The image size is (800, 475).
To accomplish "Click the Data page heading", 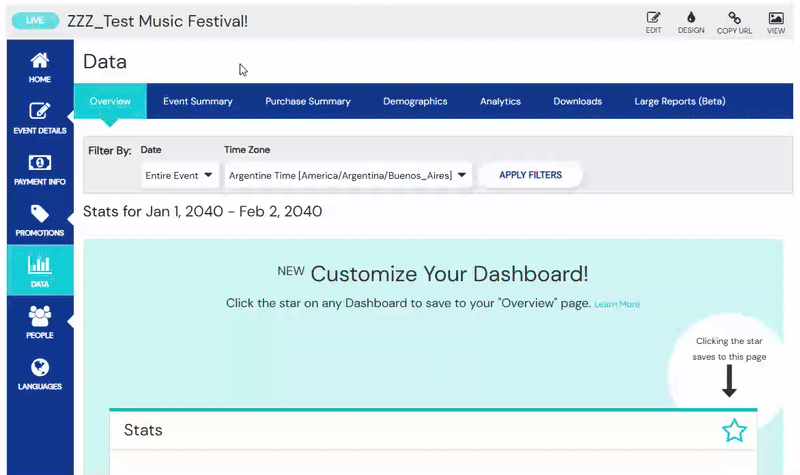I will tap(105, 62).
